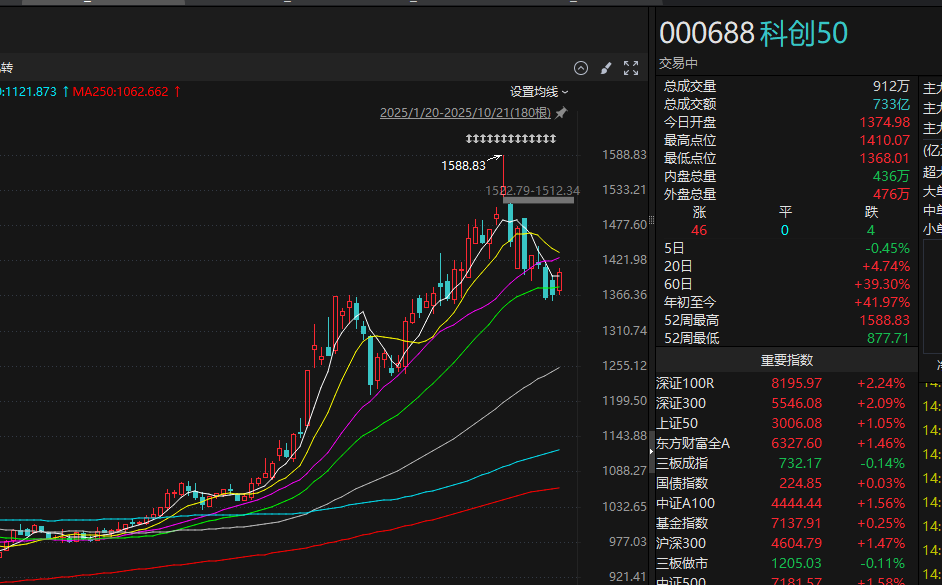This screenshot has width=942, height=585.
Task: Click the row of up-down arrow markers
Action: 511,139
